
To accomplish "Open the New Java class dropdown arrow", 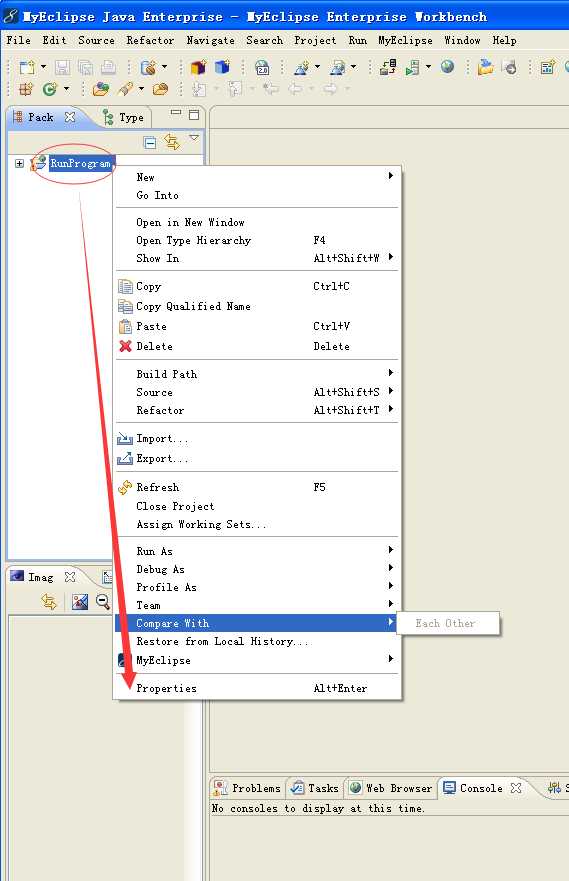I will pyautogui.click(x=66, y=89).
